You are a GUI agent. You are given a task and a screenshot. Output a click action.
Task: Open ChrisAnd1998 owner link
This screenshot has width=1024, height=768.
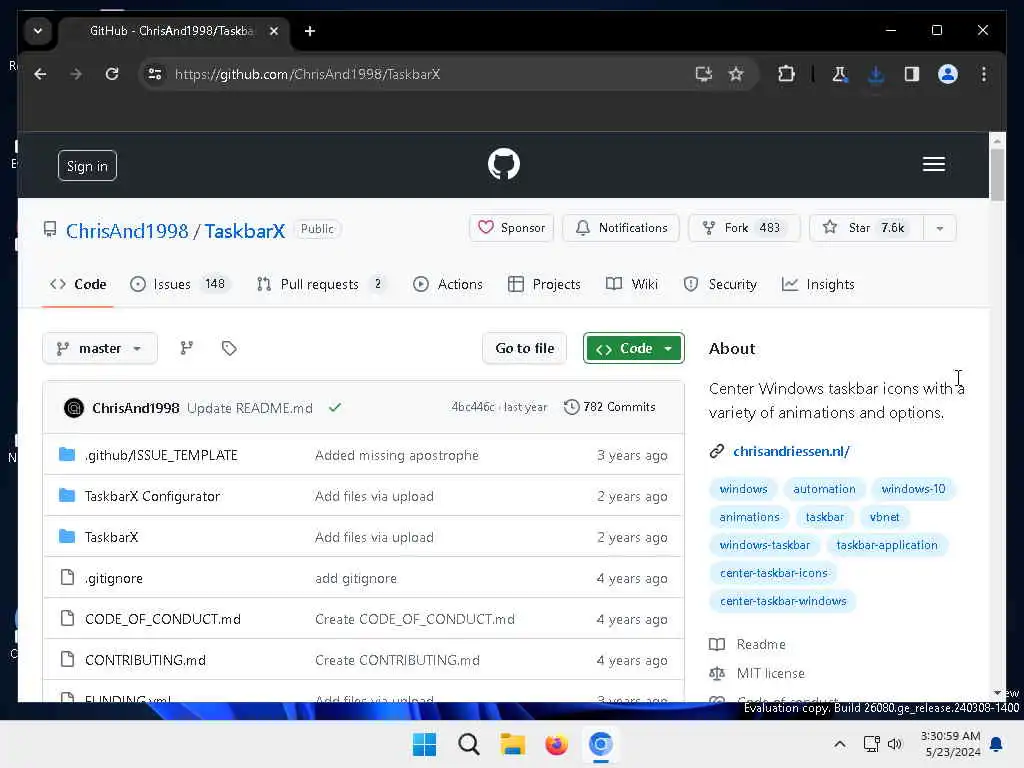[127, 231]
